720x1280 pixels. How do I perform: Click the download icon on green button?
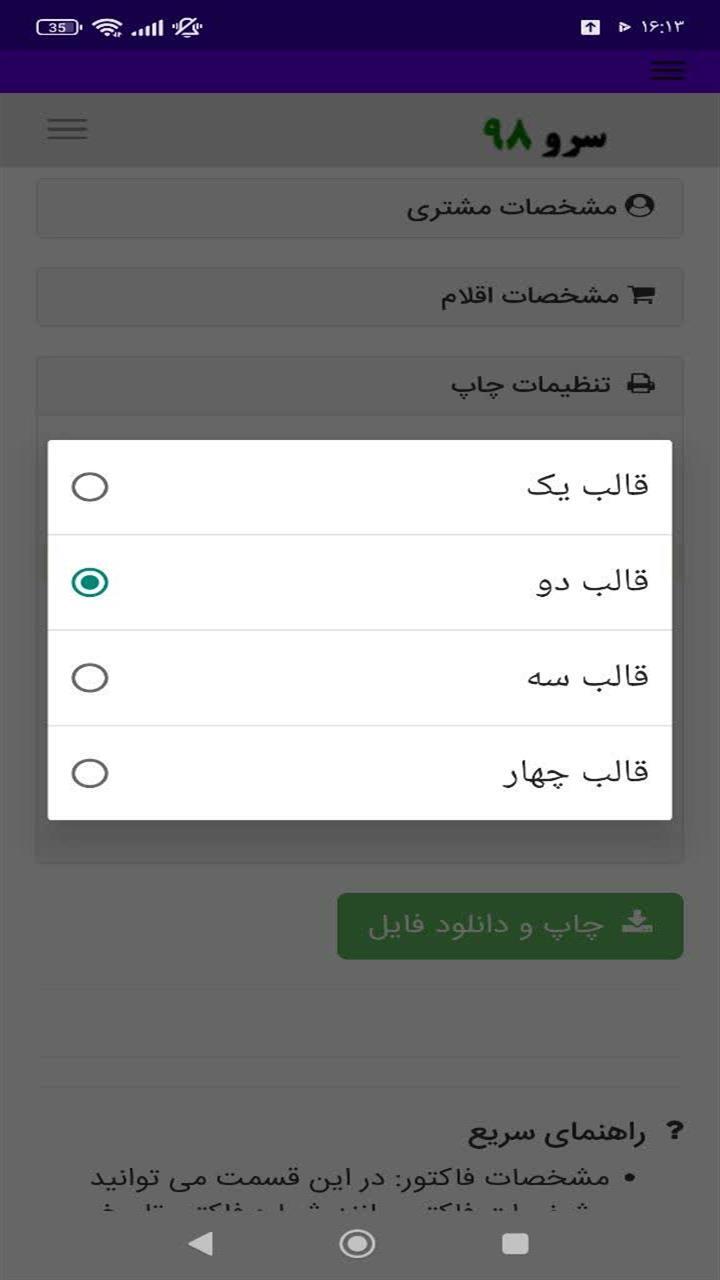637,923
